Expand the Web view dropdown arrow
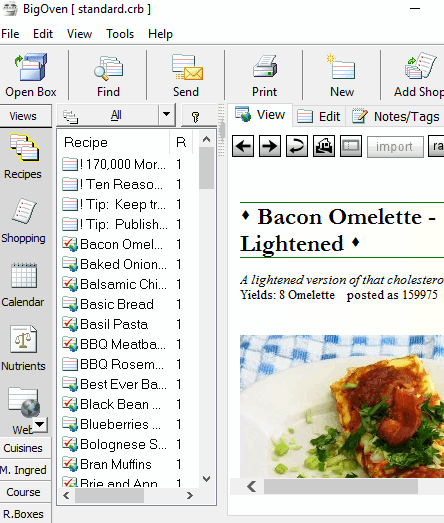The width and height of the screenshot is (444, 523). point(40,425)
